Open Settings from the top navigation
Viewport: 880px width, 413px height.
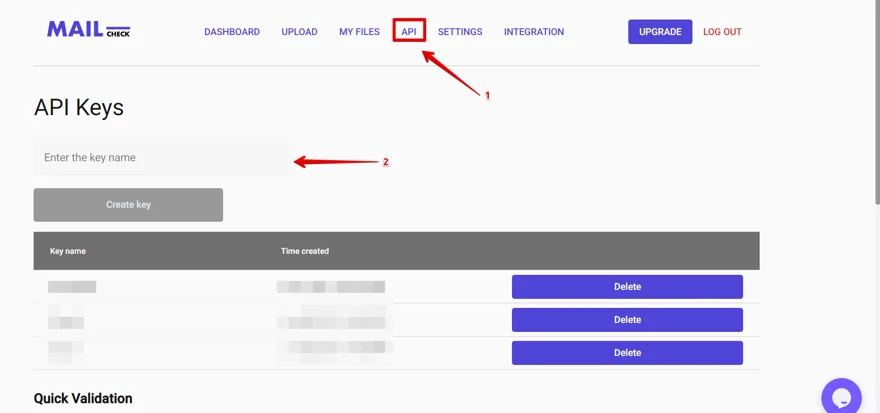[x=460, y=32]
